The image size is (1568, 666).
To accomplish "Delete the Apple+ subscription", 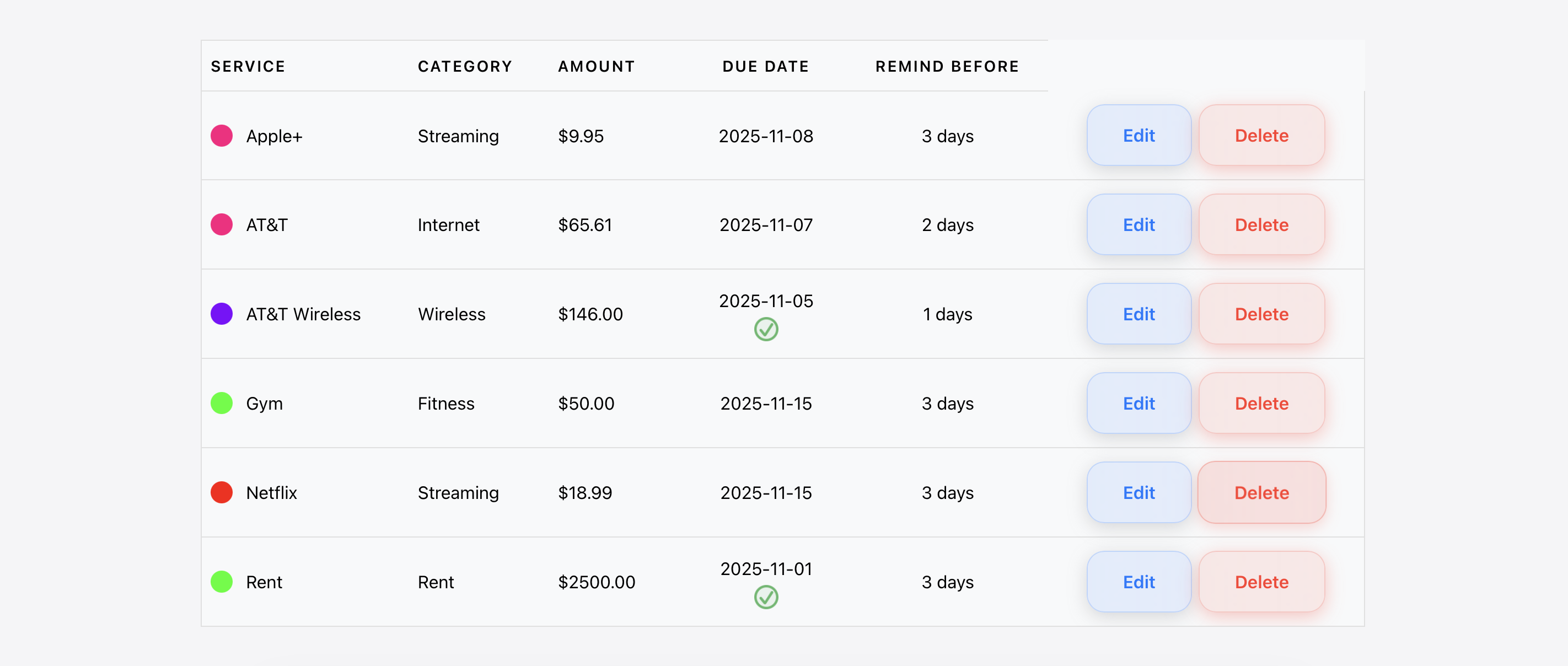I will (x=1261, y=135).
